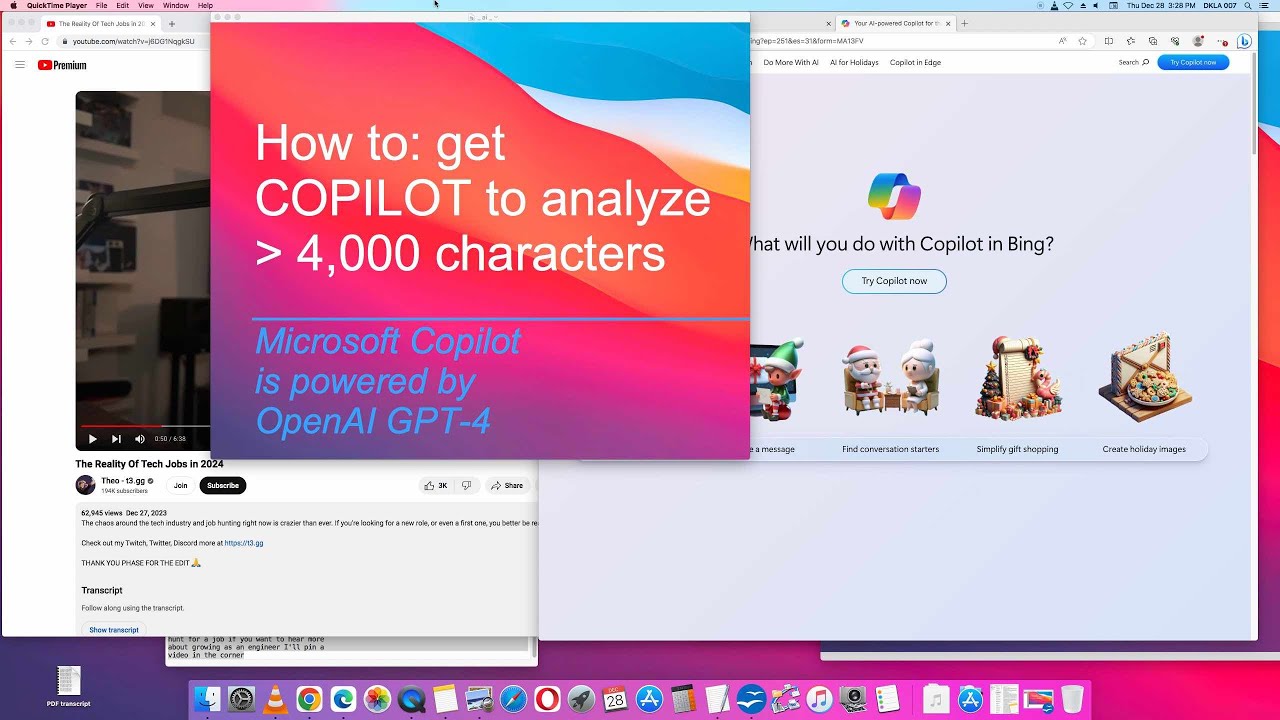The image size is (1280, 720).
Task: Launch System Preferences from the Dock
Action: [x=241, y=699]
